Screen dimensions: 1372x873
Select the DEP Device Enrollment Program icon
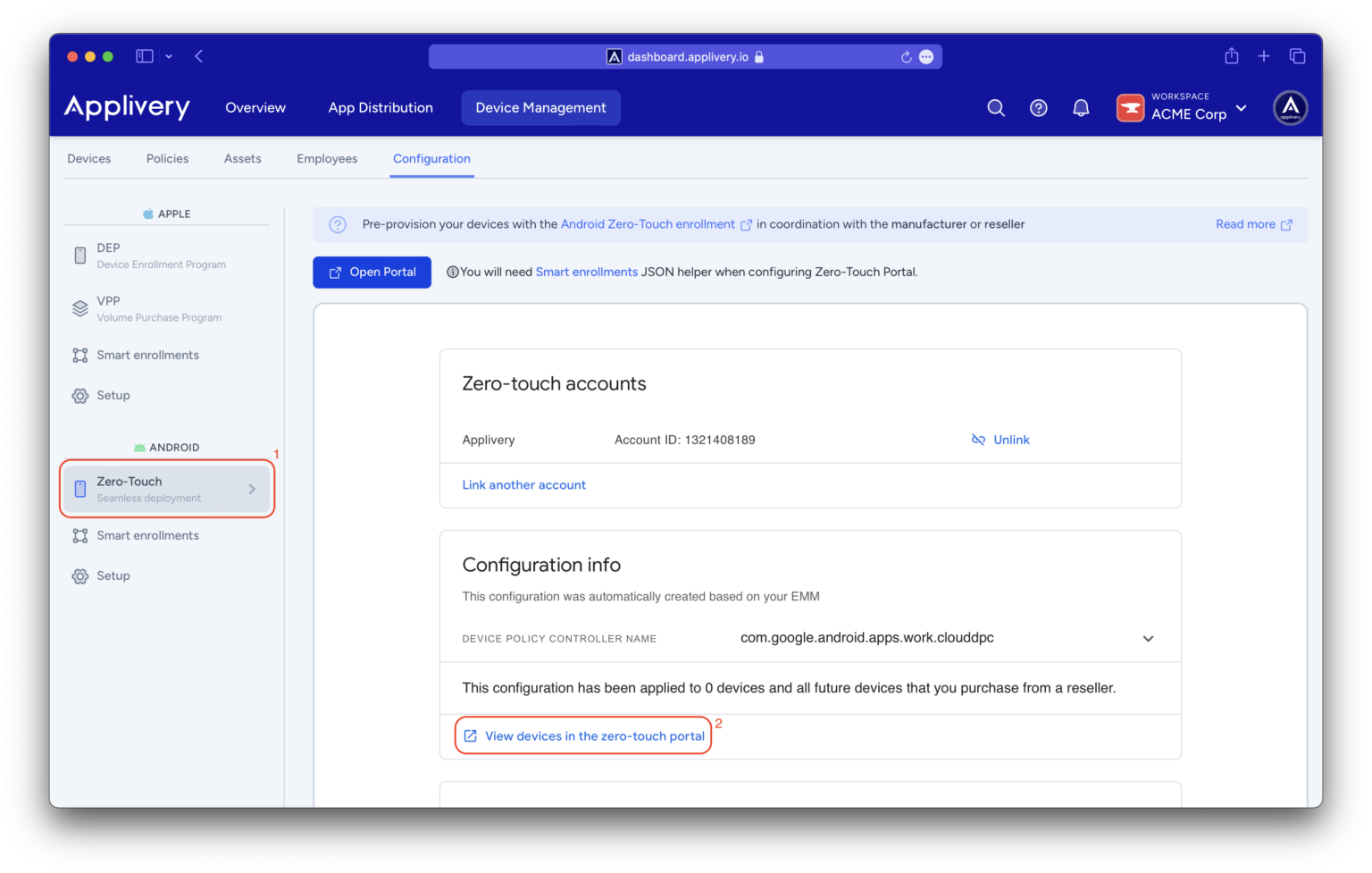(79, 255)
